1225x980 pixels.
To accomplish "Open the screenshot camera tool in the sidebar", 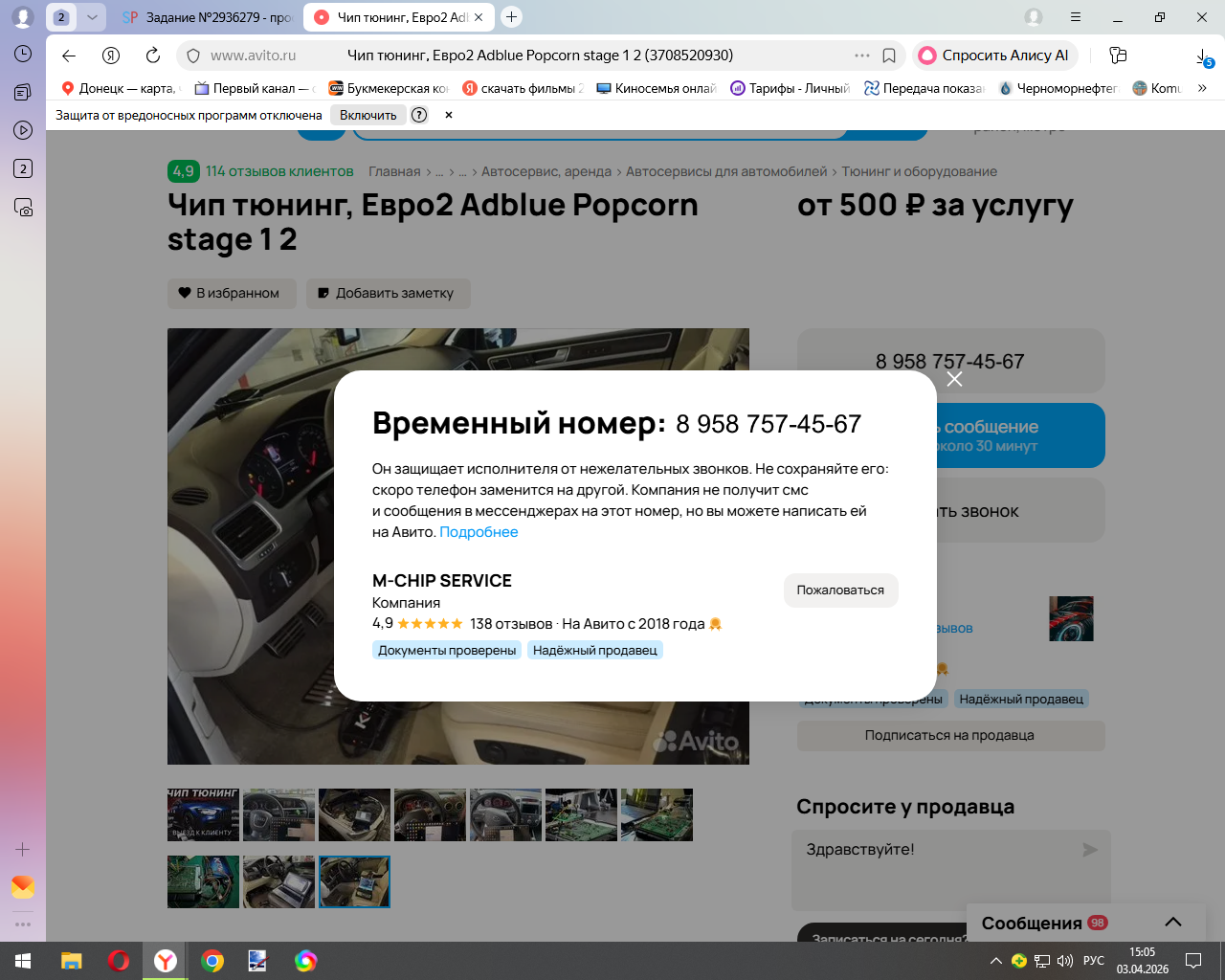I will coord(23,208).
